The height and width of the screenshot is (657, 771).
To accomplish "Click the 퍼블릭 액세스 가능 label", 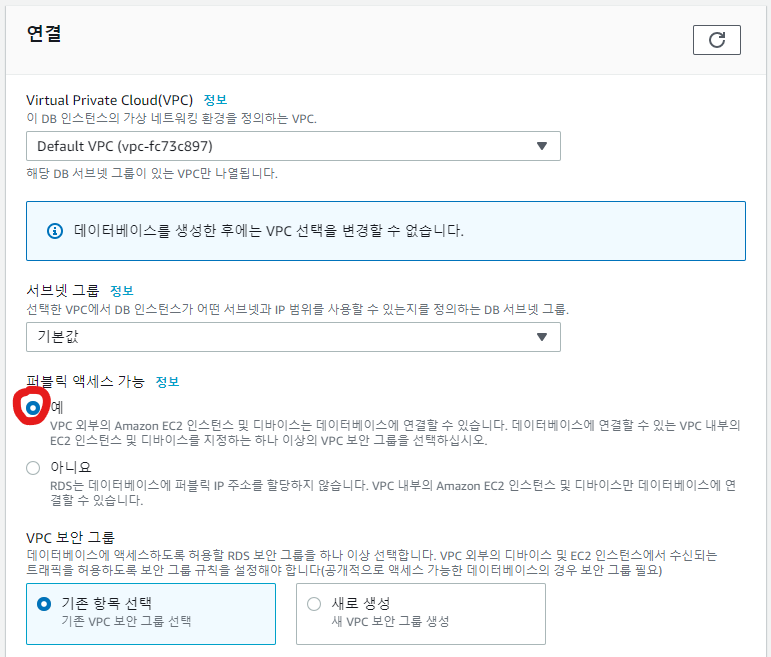I will (85, 382).
